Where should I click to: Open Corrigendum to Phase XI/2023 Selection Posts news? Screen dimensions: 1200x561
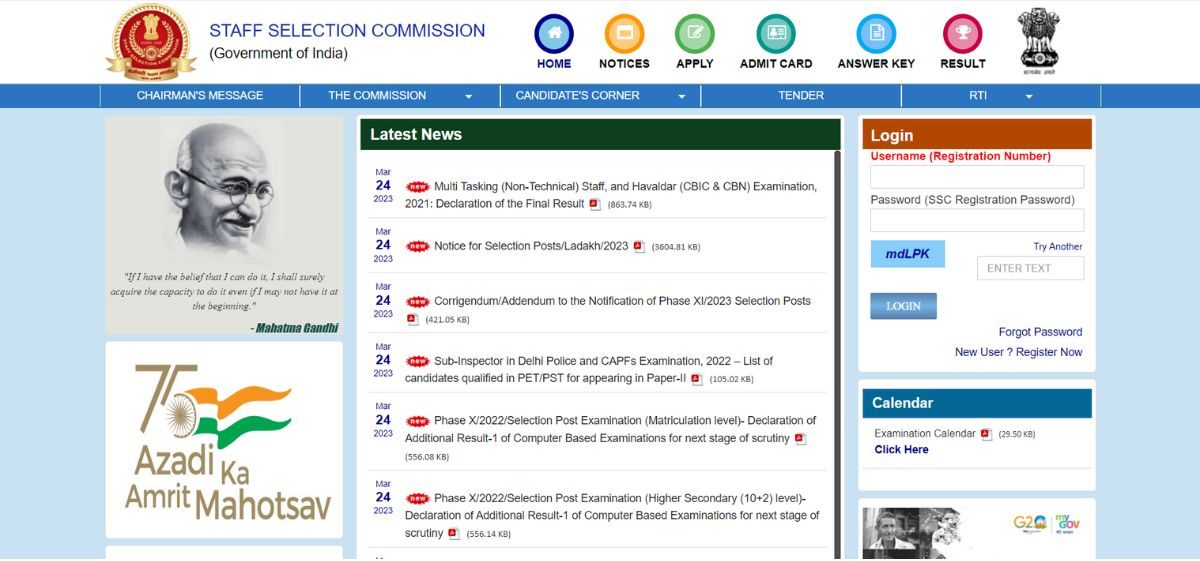point(622,301)
